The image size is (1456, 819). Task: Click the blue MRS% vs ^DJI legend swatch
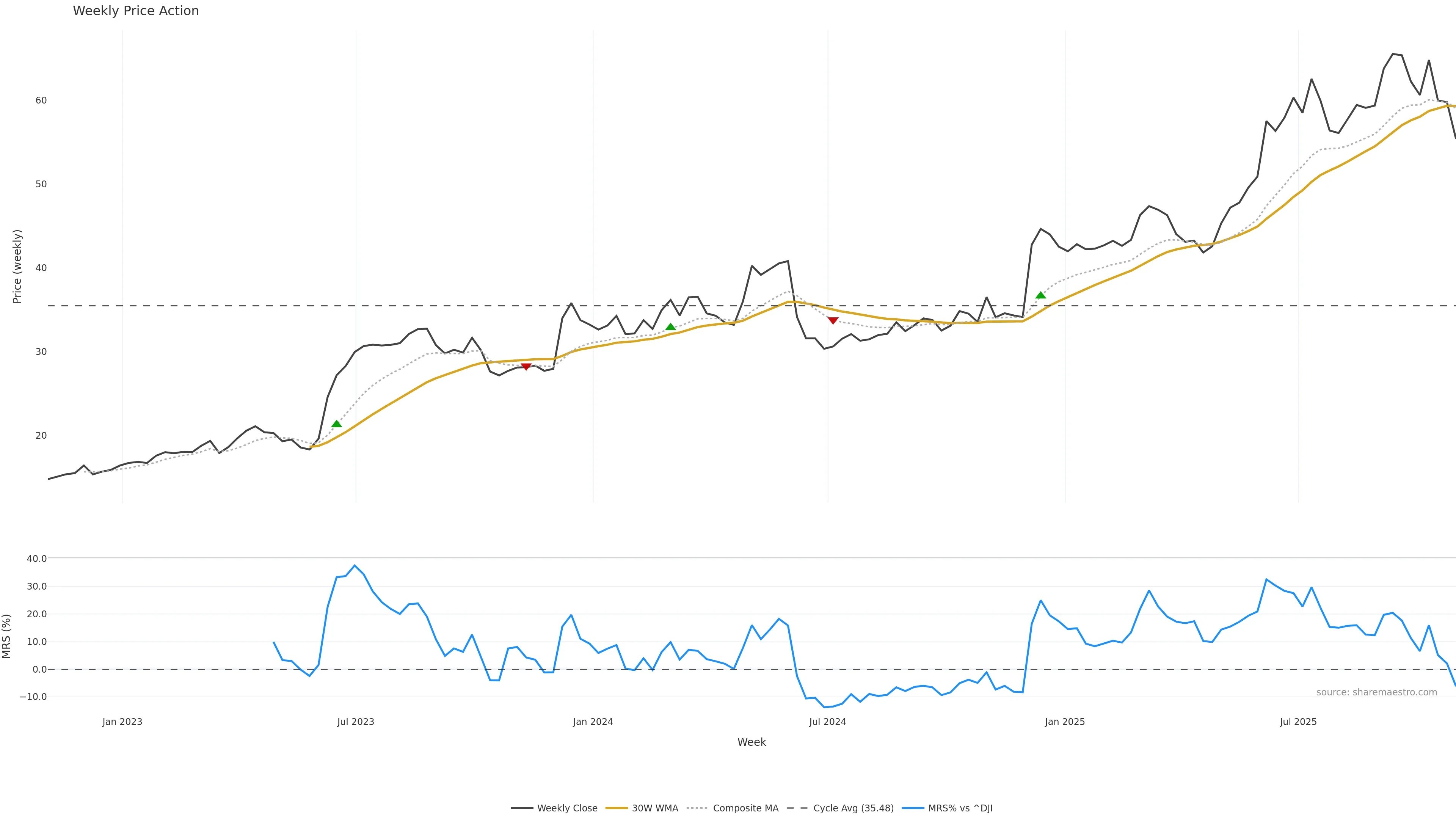pos(913,808)
